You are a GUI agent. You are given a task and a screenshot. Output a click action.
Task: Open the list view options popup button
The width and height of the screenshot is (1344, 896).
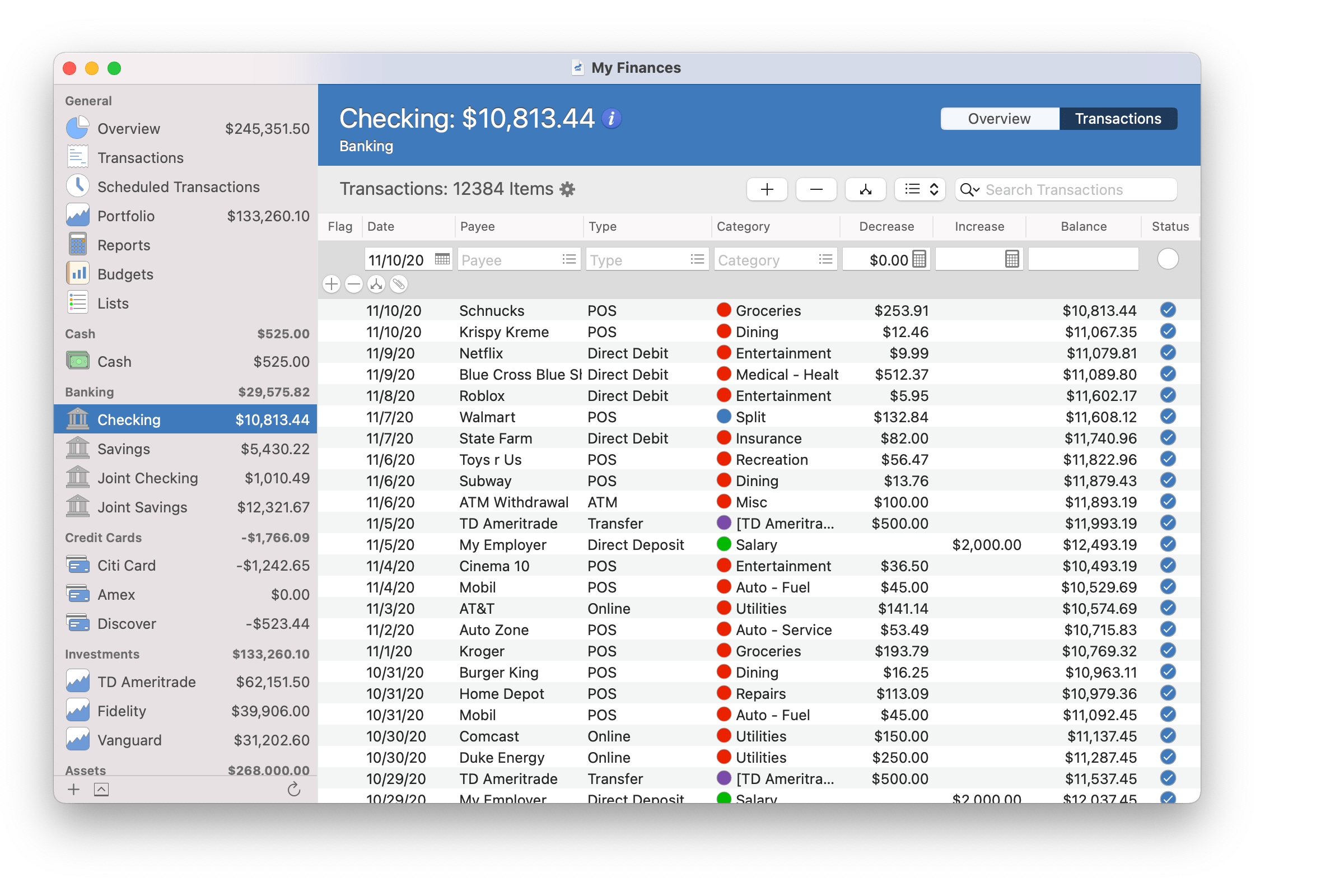pos(920,189)
